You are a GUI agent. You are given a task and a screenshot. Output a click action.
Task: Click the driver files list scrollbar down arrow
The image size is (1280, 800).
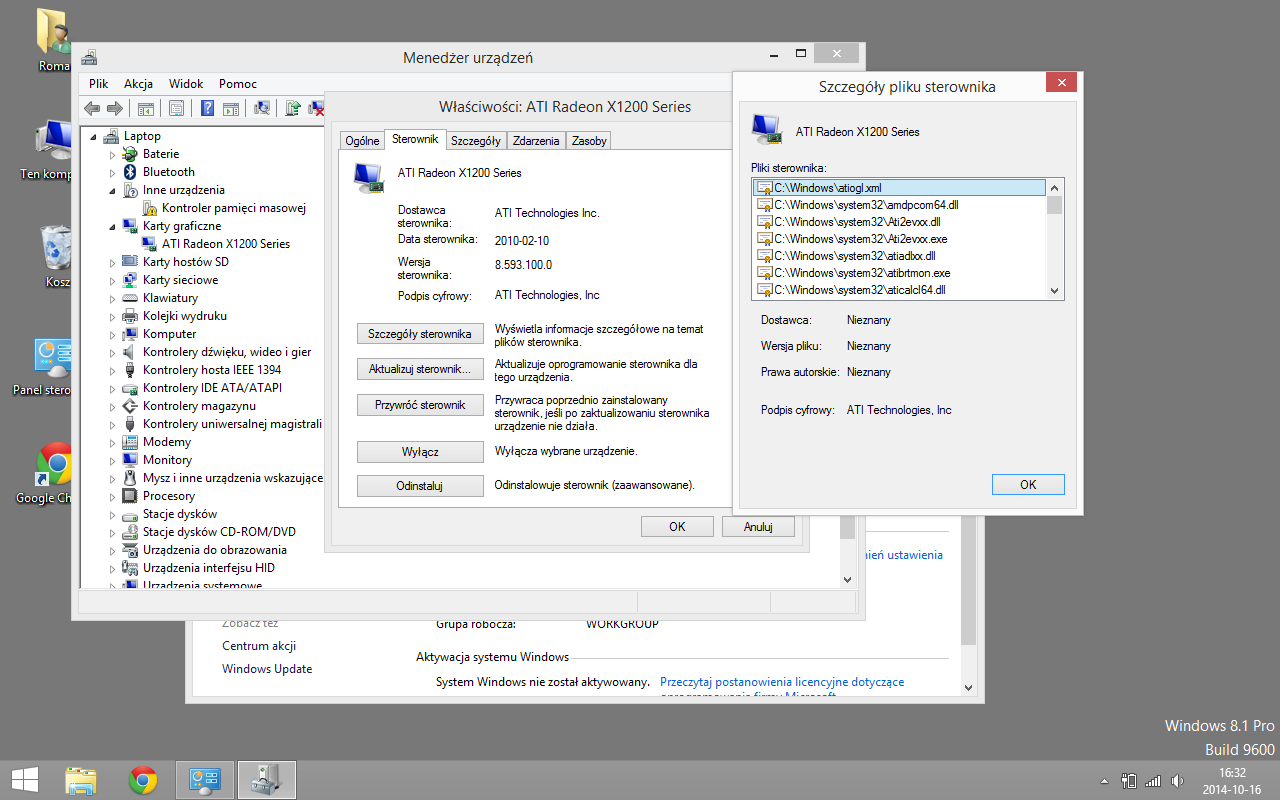(x=1053, y=291)
